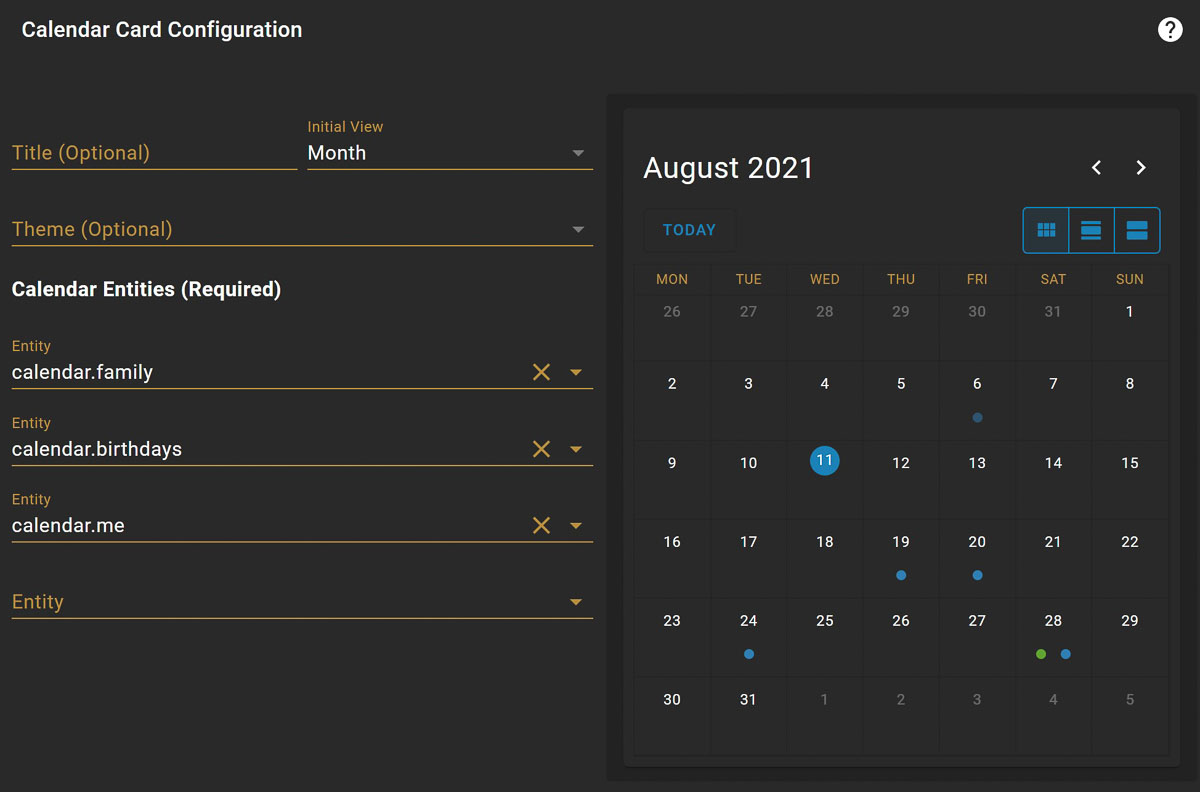Select August 11, the highlighted date
This screenshot has height=792, width=1200.
point(824,461)
